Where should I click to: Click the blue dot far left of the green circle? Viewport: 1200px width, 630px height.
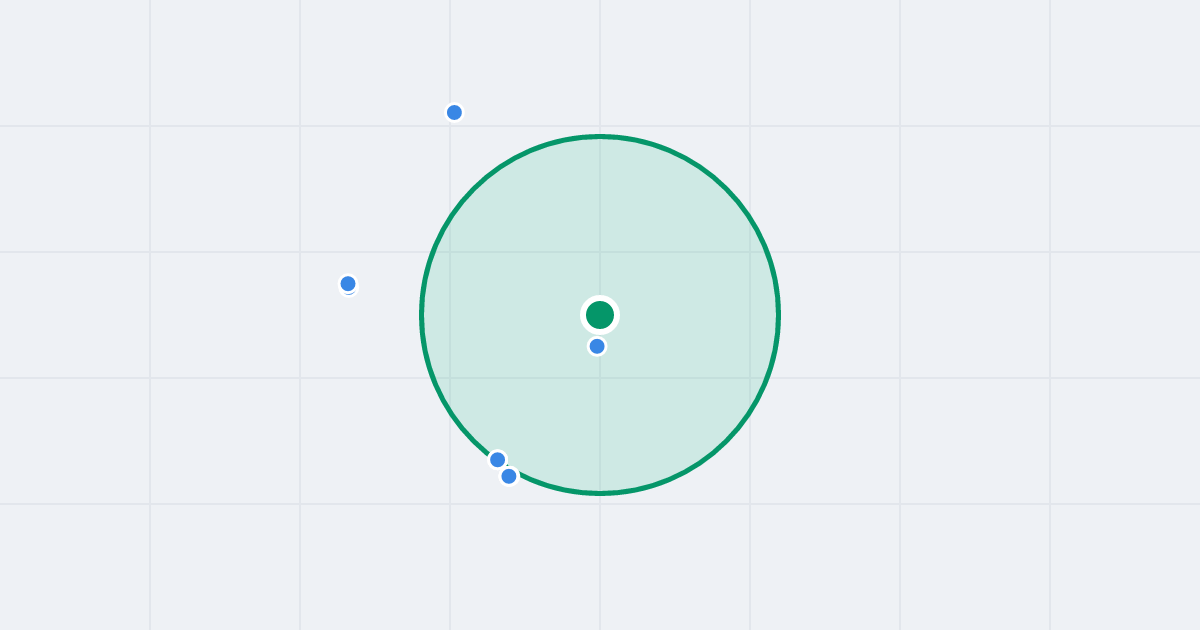coord(348,284)
